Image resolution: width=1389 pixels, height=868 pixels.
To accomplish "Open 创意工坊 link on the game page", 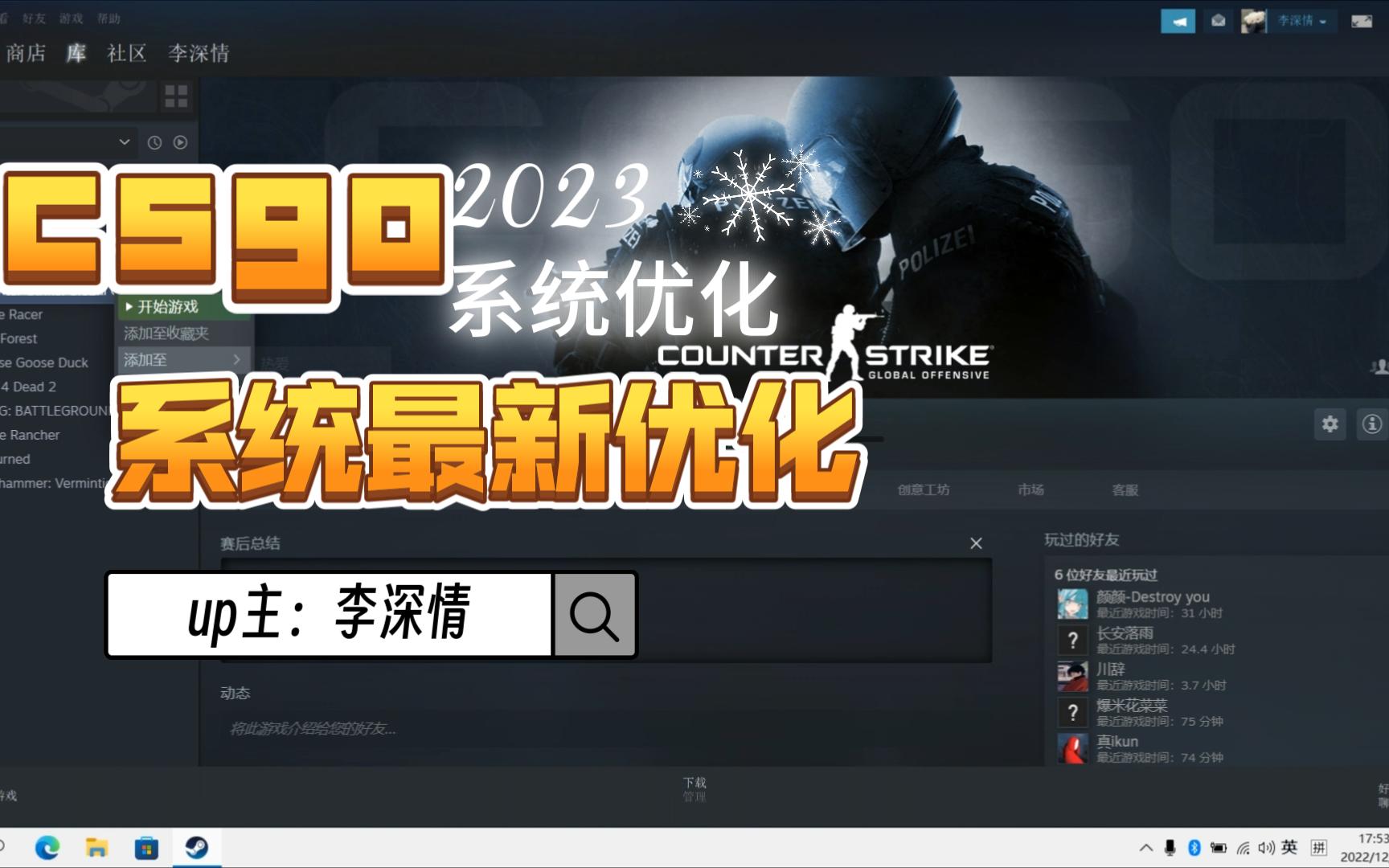I will click(x=924, y=489).
